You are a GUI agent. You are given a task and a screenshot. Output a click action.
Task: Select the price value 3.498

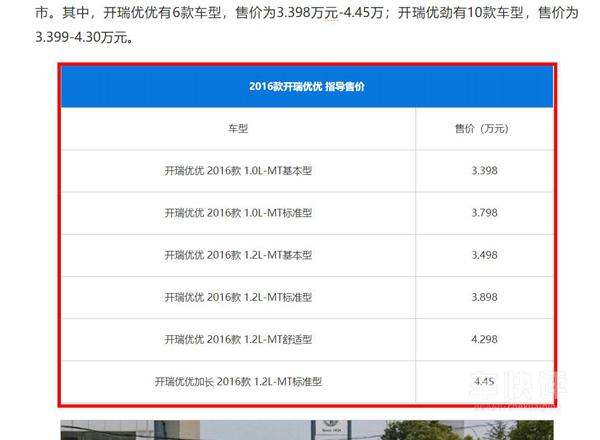coord(484,255)
